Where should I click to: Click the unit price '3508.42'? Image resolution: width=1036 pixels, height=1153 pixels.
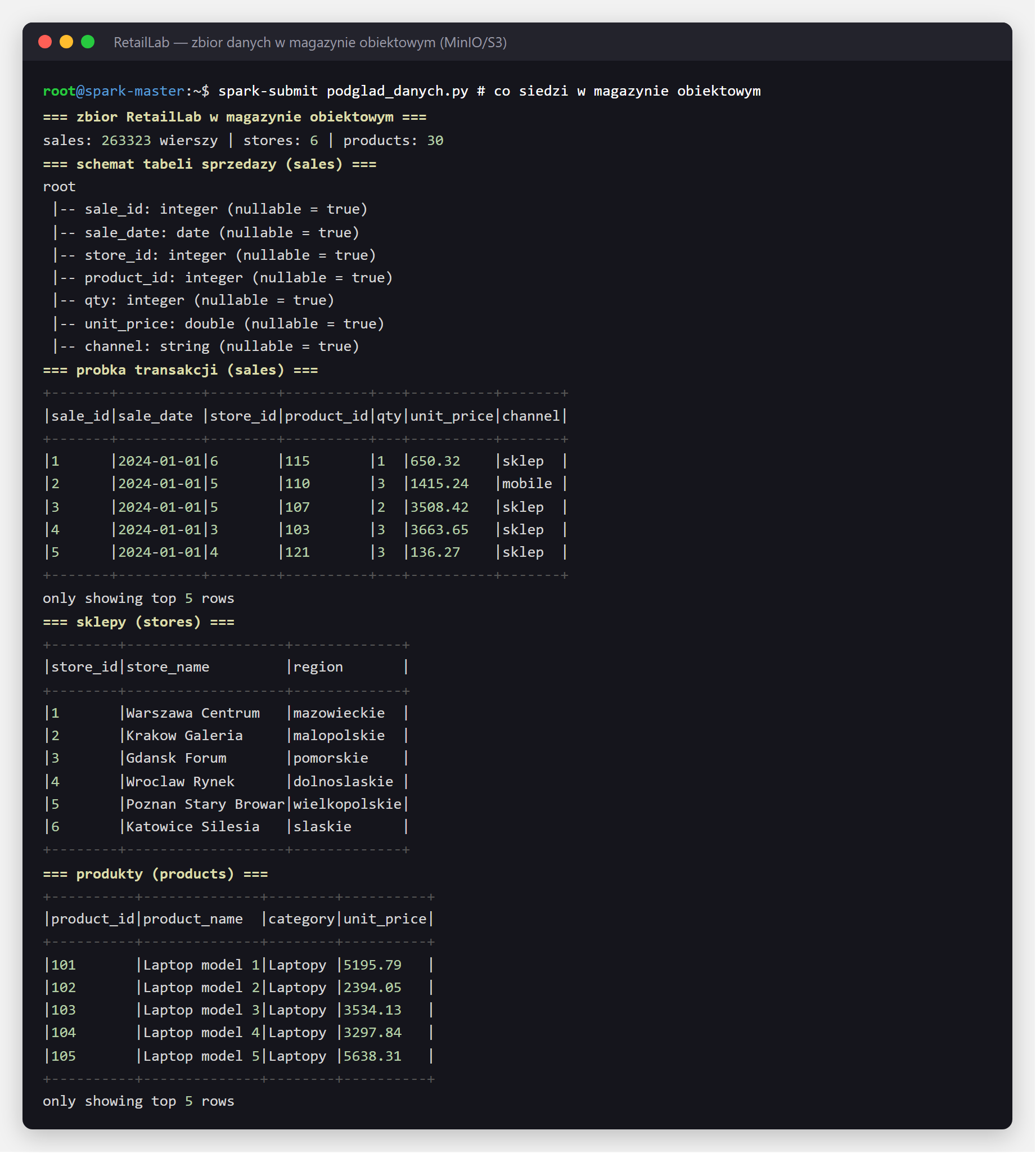pos(439,507)
